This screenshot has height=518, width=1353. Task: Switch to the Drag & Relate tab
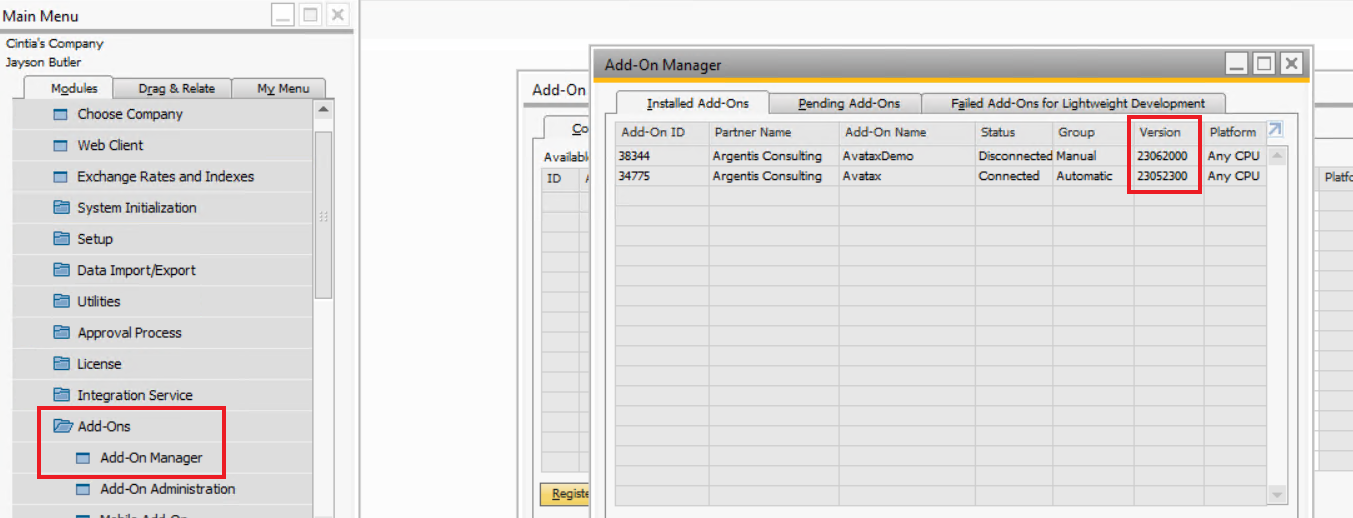click(x=176, y=88)
